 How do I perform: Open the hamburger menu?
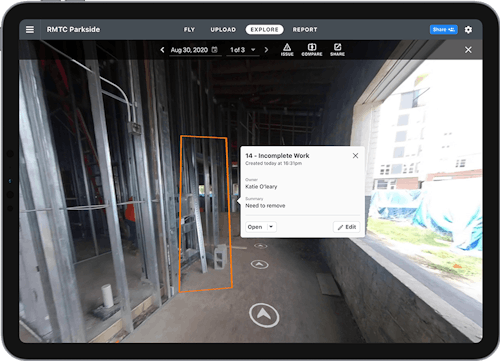click(30, 30)
